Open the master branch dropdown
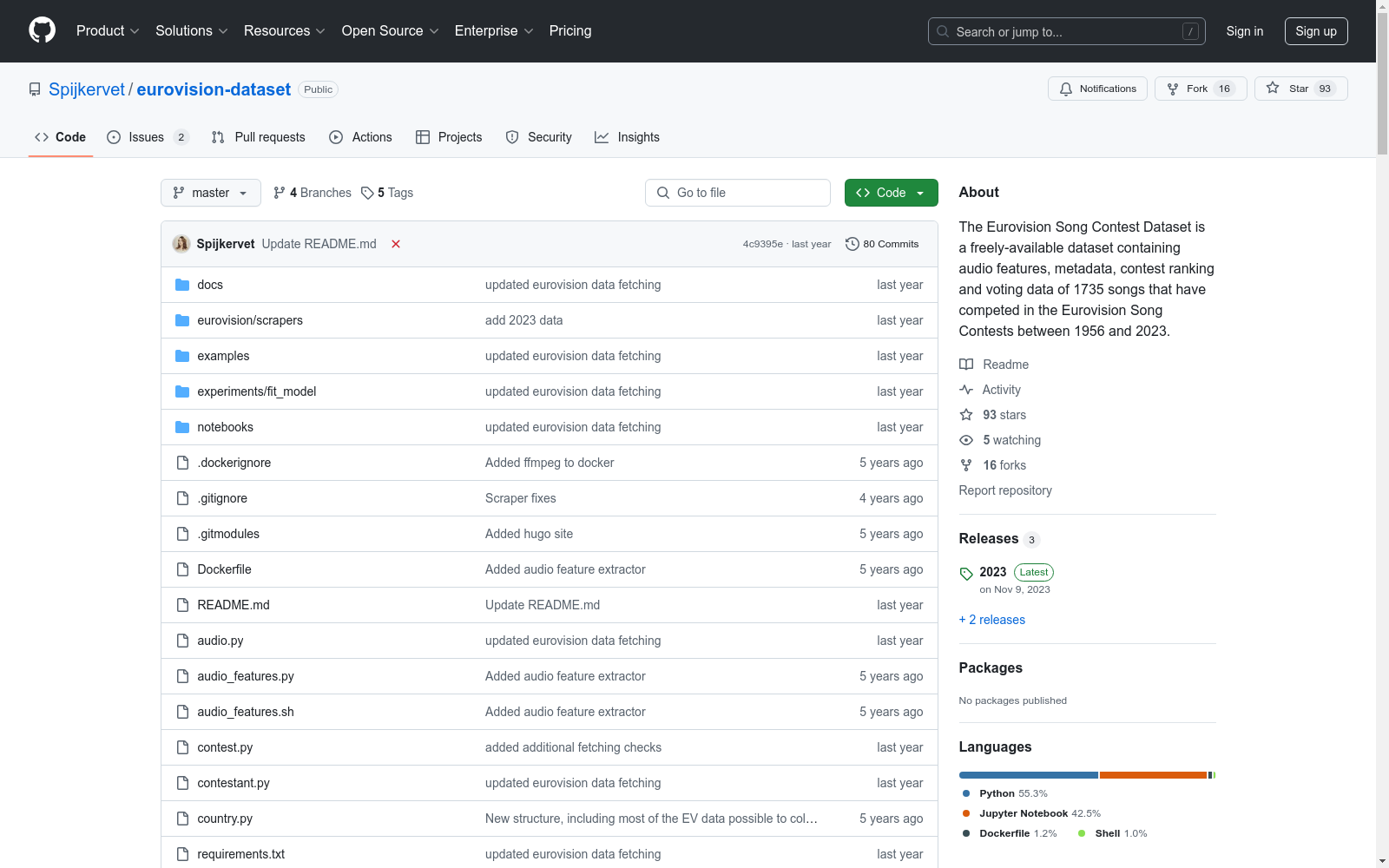The height and width of the screenshot is (868, 1389). tap(211, 193)
